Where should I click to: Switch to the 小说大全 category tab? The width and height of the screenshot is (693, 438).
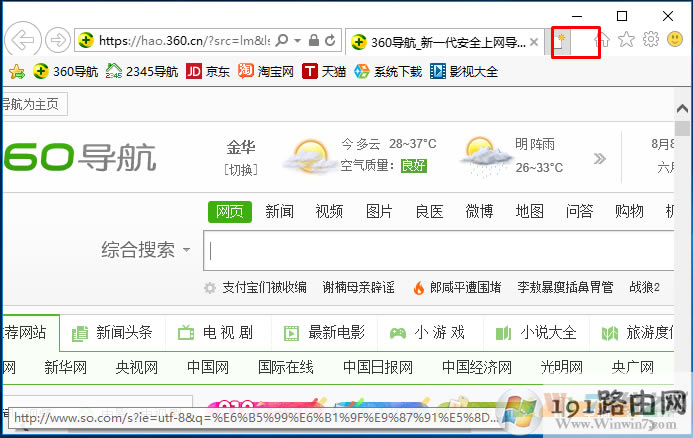(537, 333)
